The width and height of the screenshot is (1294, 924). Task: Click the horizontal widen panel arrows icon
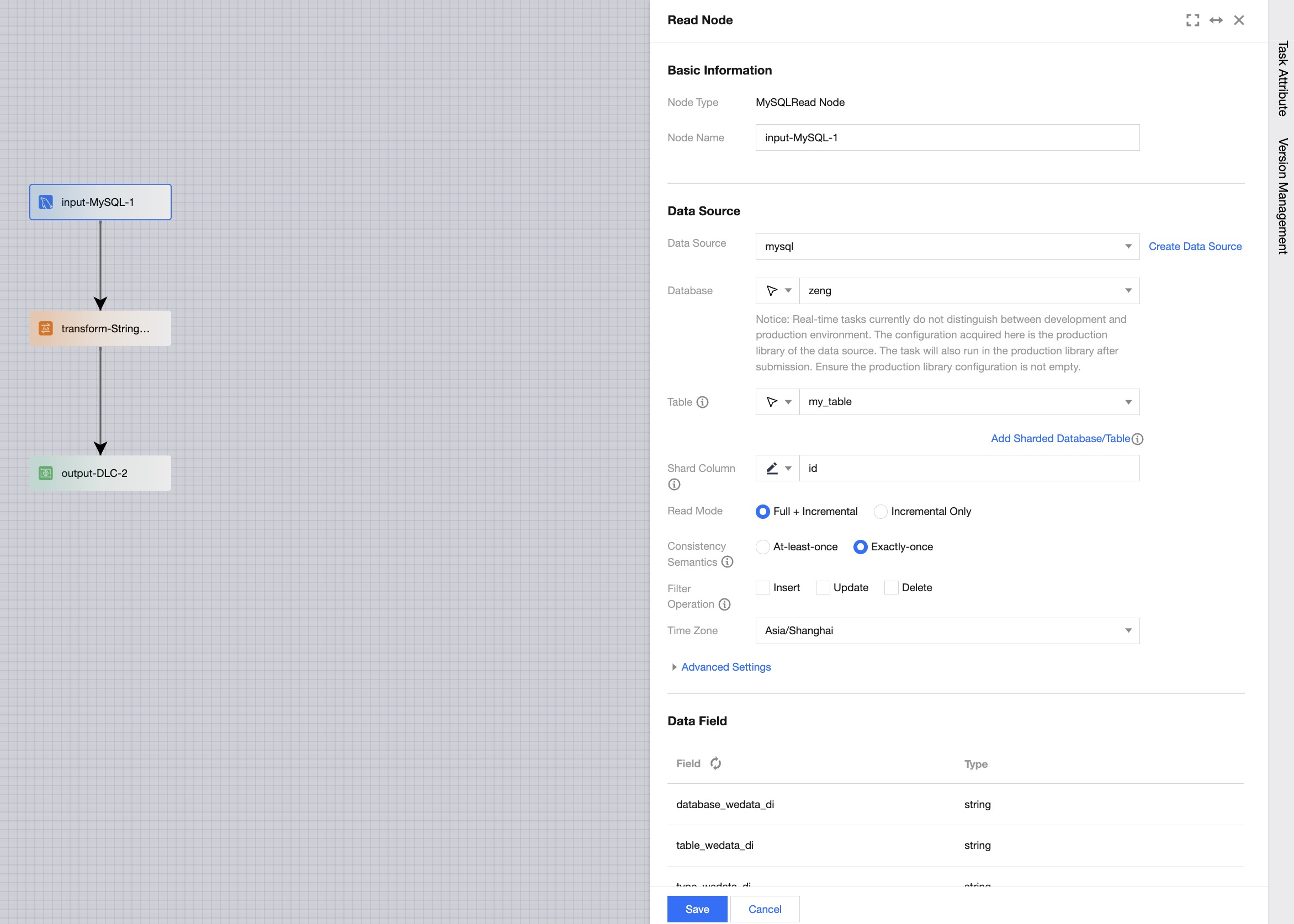click(1216, 20)
